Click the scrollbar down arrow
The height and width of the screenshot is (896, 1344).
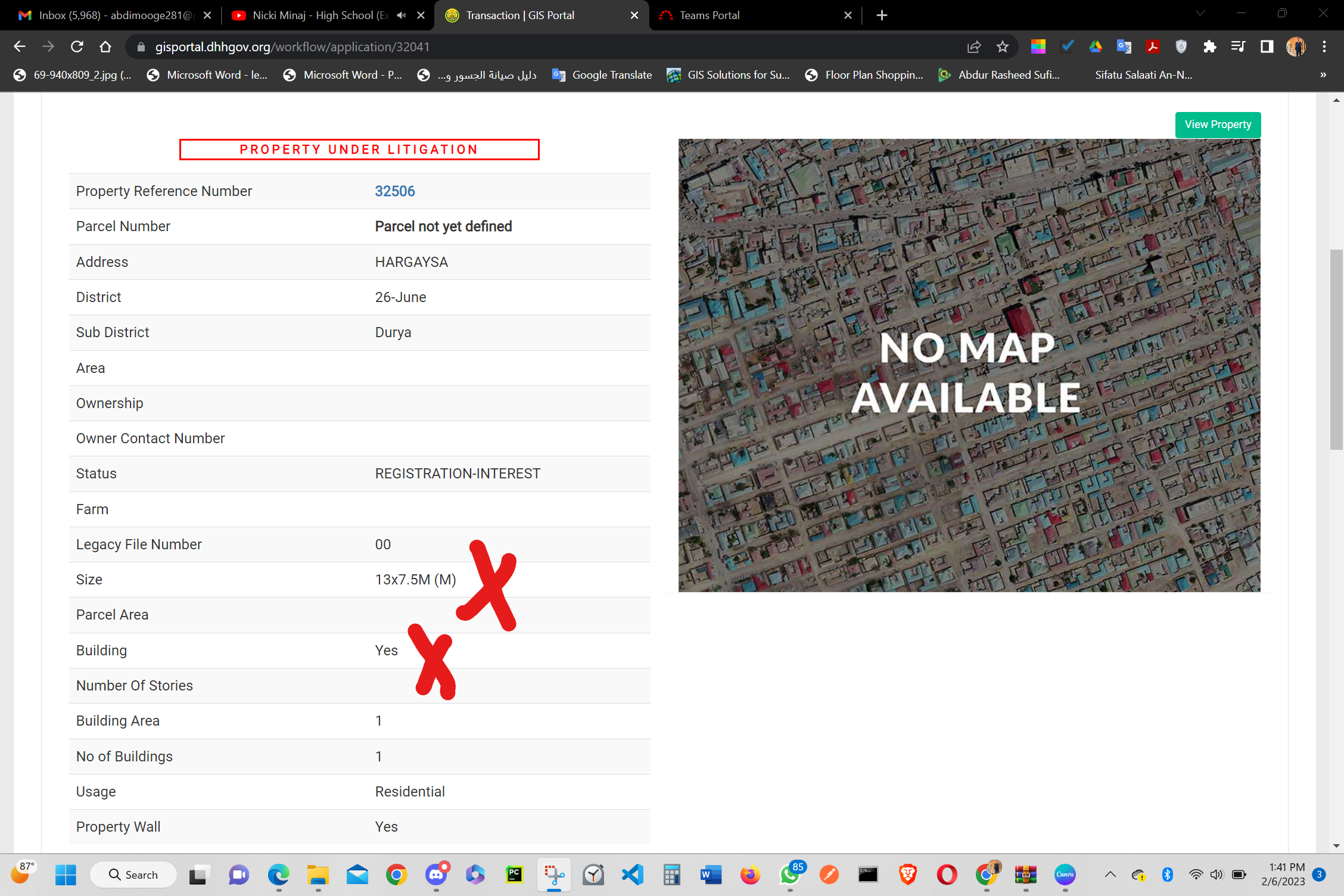[x=1336, y=845]
